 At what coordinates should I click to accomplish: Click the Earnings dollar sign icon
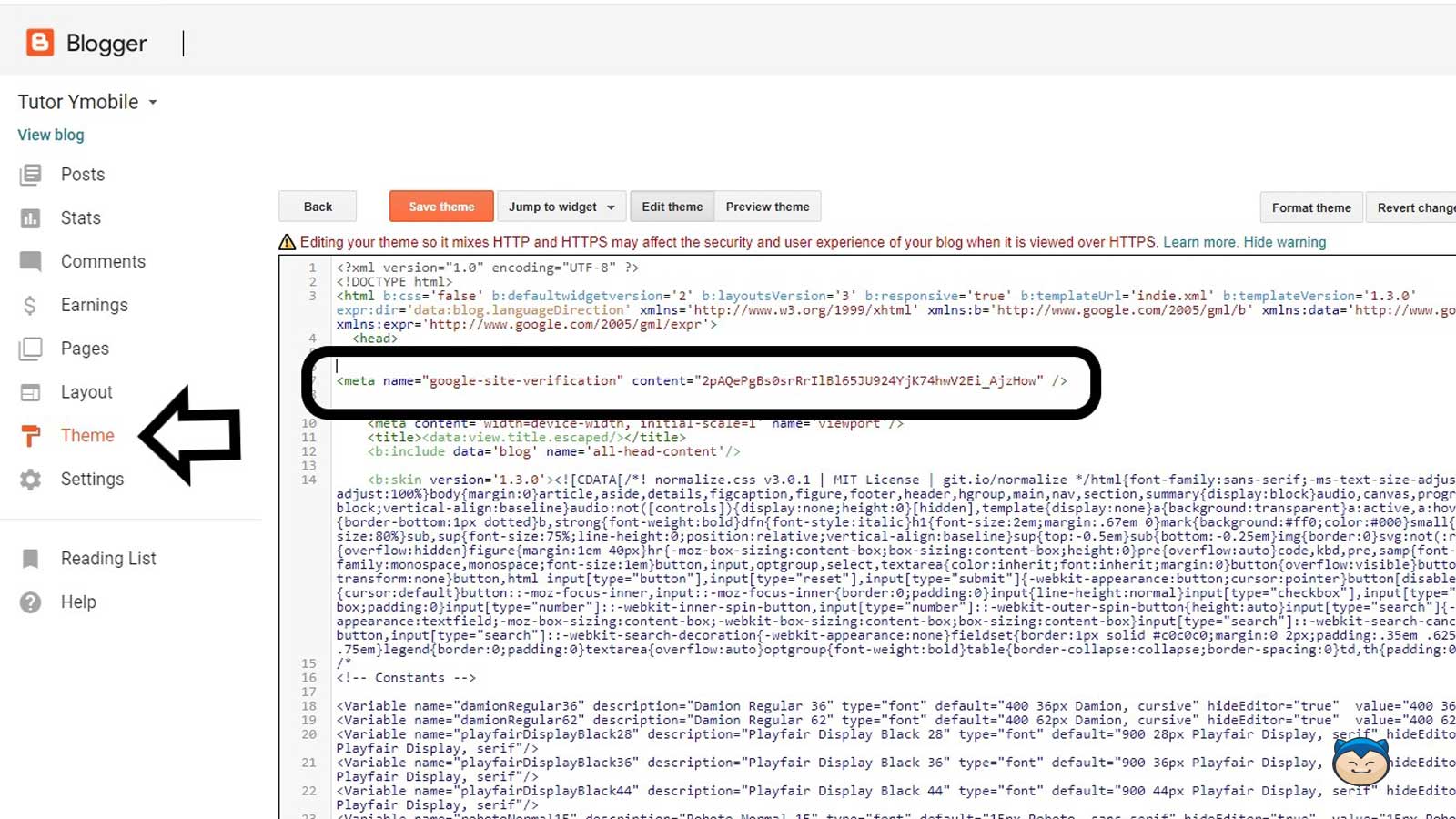pos(30,306)
